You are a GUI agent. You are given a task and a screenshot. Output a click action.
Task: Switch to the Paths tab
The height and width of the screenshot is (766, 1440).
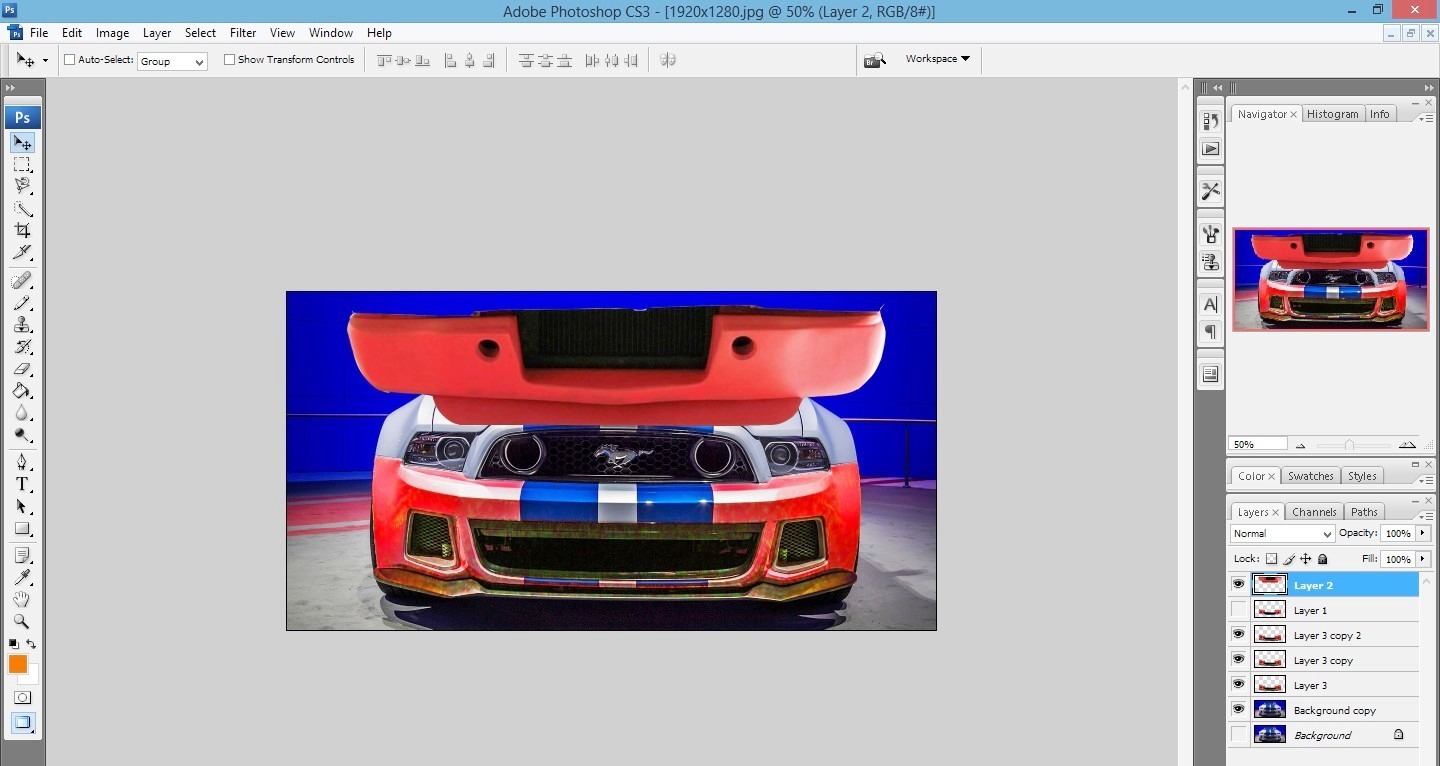pos(1364,512)
